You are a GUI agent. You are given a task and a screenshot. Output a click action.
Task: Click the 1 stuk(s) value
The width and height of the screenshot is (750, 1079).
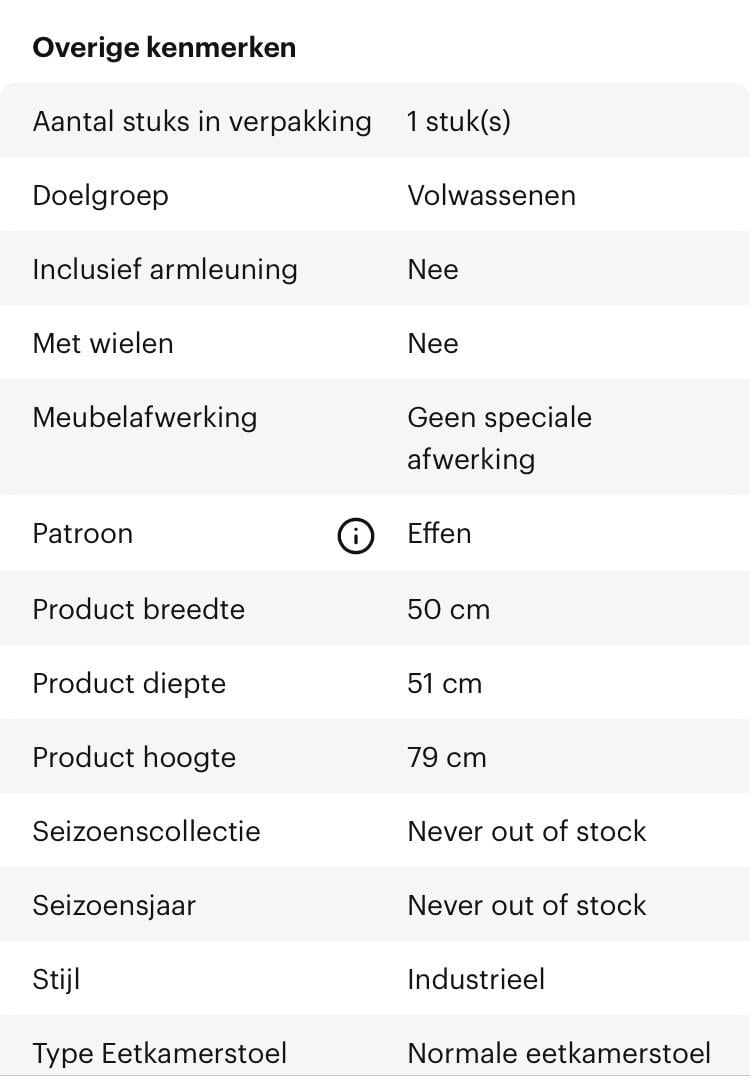pos(458,122)
